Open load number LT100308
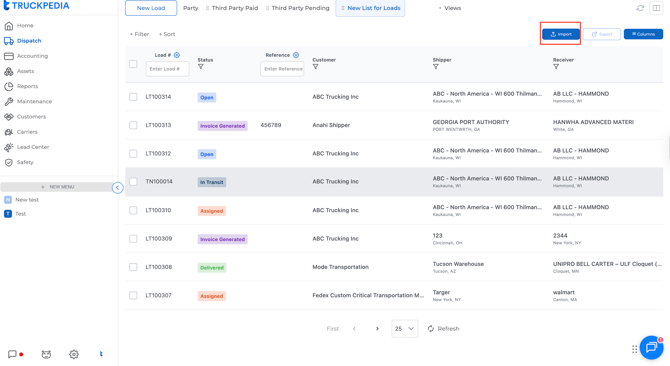 (x=159, y=267)
